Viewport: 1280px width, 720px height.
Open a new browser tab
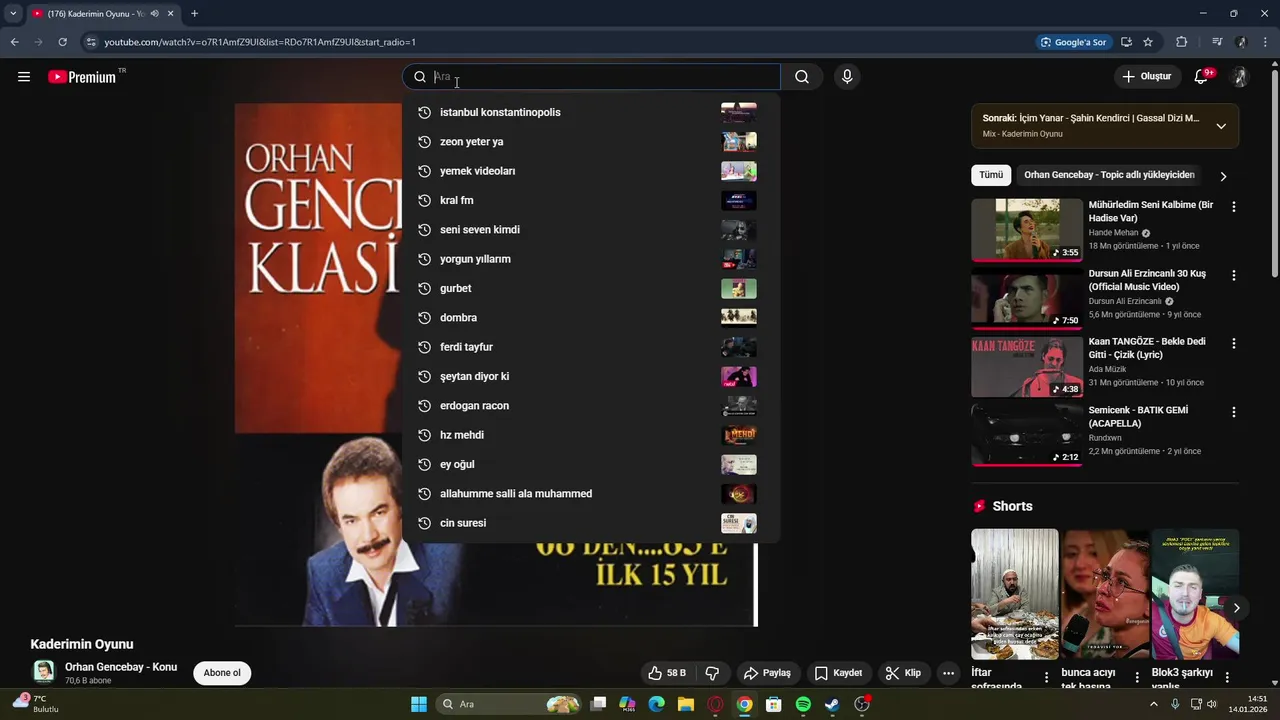[x=194, y=14]
